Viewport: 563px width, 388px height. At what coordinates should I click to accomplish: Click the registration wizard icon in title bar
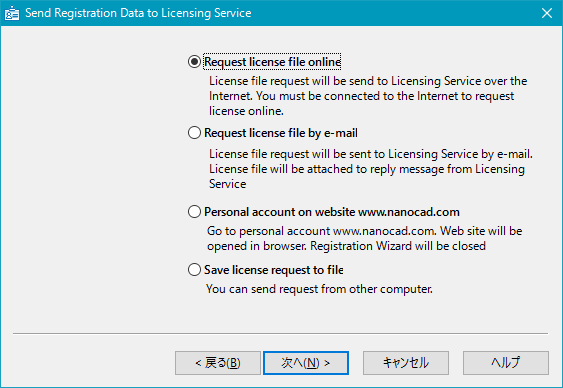[x=12, y=13]
